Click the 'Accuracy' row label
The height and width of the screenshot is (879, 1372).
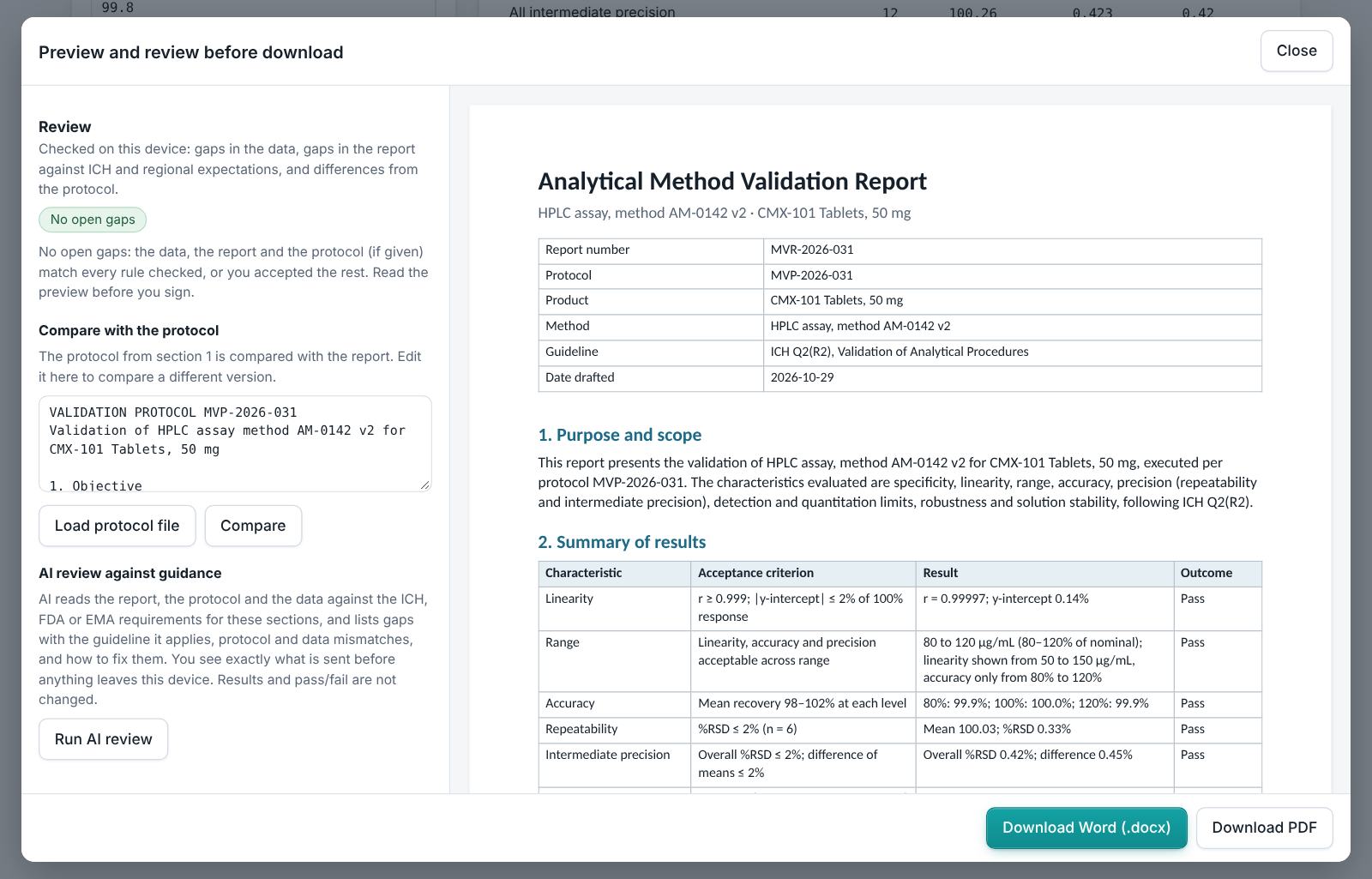point(570,703)
